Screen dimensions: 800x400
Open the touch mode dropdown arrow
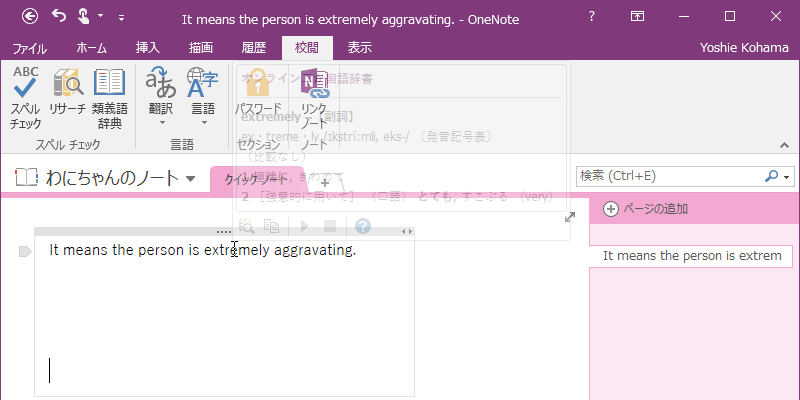(101, 16)
